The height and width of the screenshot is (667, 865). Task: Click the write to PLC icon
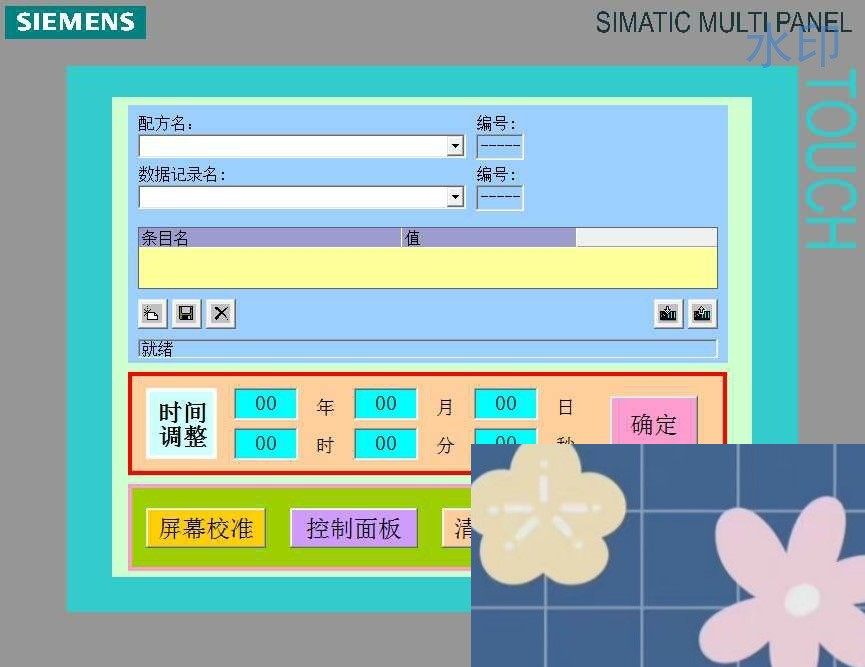coord(668,314)
